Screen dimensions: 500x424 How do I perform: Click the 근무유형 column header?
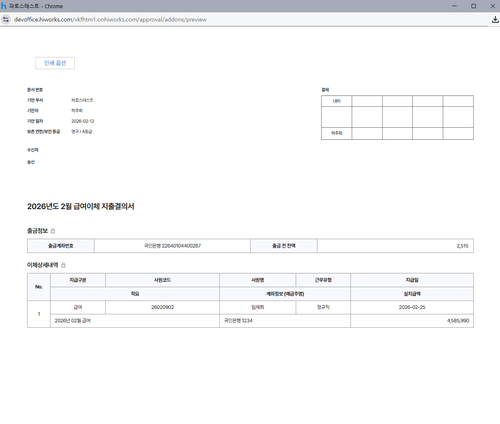click(323, 280)
